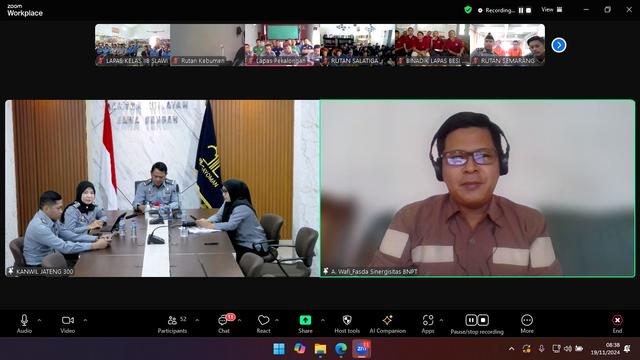Viewport: 640px width, 360px height.
Task: Click the pin icon on KANWIL JATENG tile
Action: tap(11, 271)
